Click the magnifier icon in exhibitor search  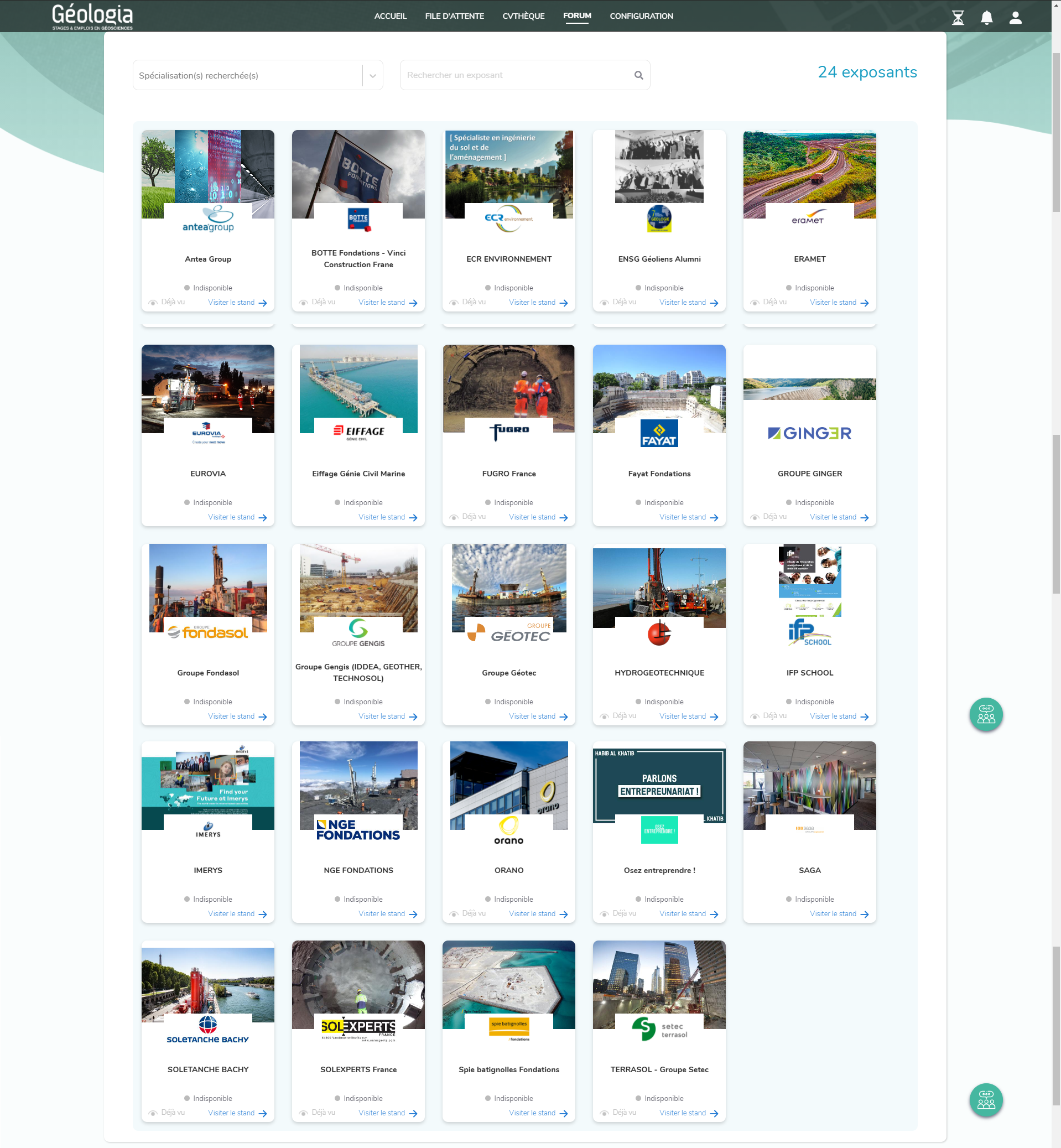click(638, 75)
